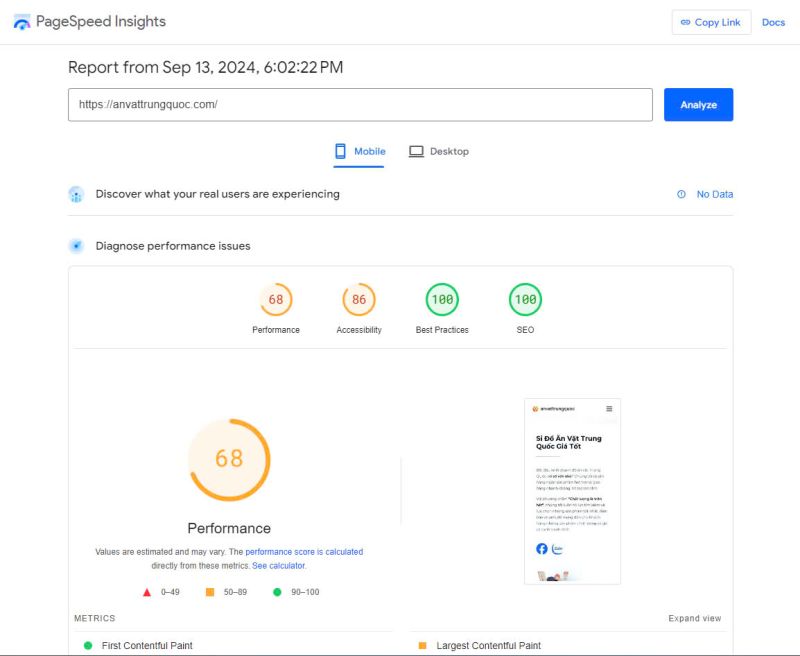
Task: Open the Docs link
Action: point(773,22)
